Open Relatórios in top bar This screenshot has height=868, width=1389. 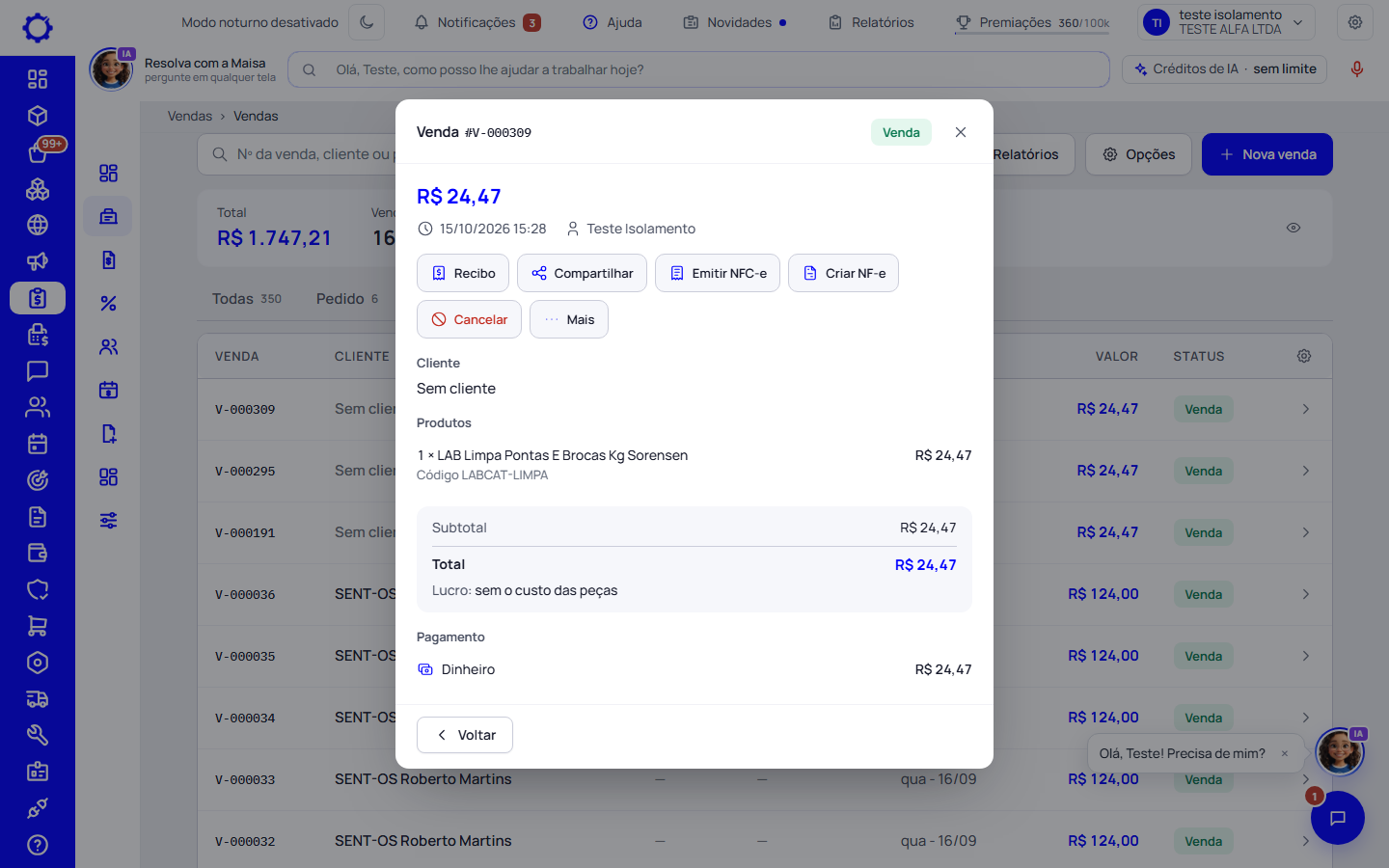click(x=871, y=22)
